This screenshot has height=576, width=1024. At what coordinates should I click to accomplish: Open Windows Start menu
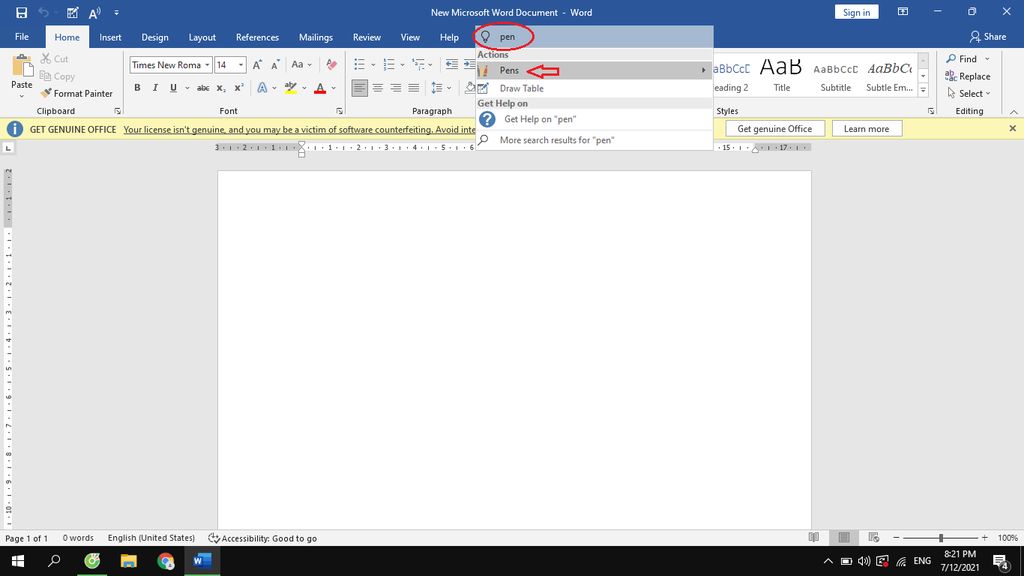pos(18,561)
